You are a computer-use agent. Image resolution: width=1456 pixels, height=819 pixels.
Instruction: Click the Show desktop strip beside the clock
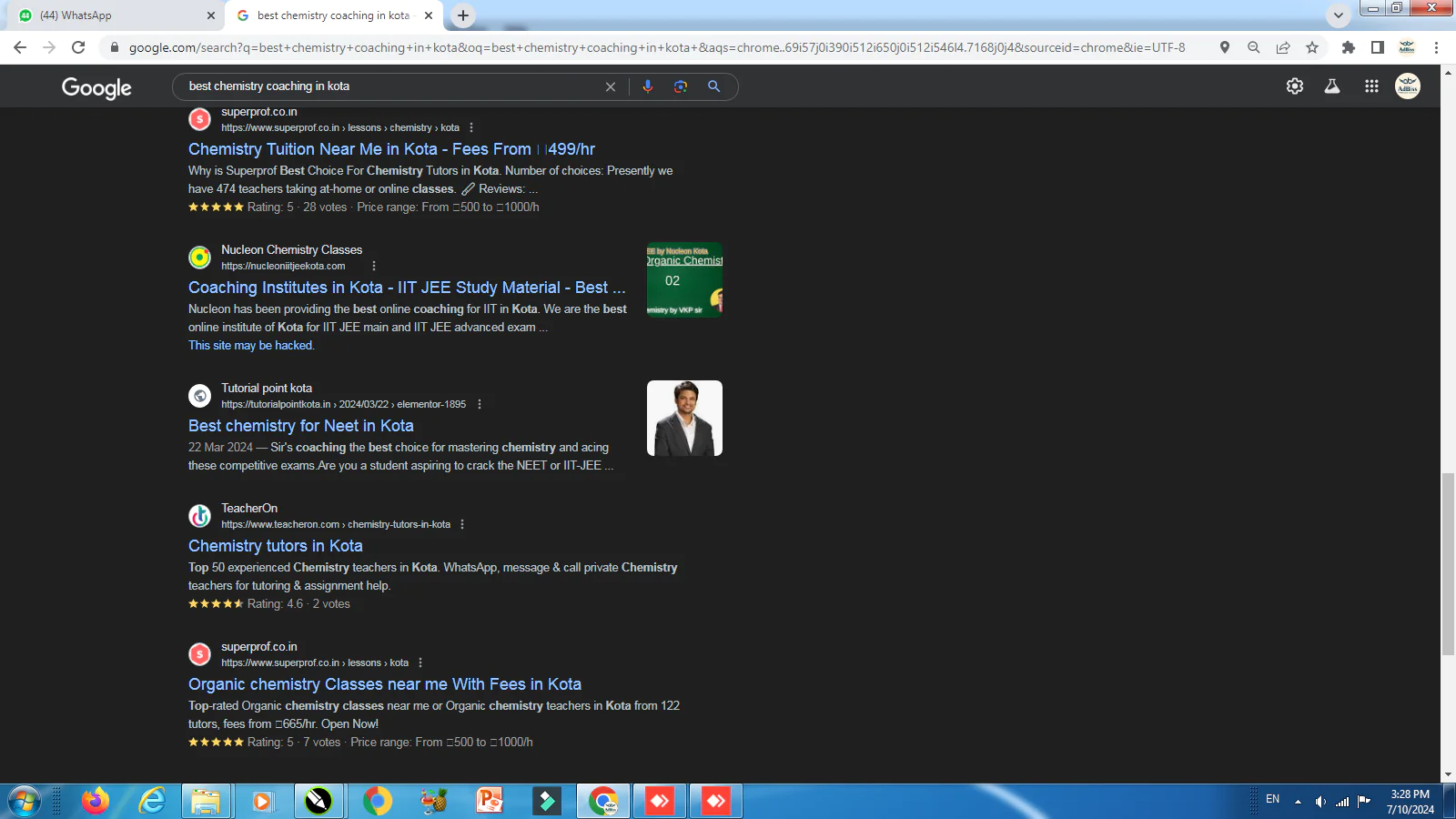click(x=1450, y=802)
